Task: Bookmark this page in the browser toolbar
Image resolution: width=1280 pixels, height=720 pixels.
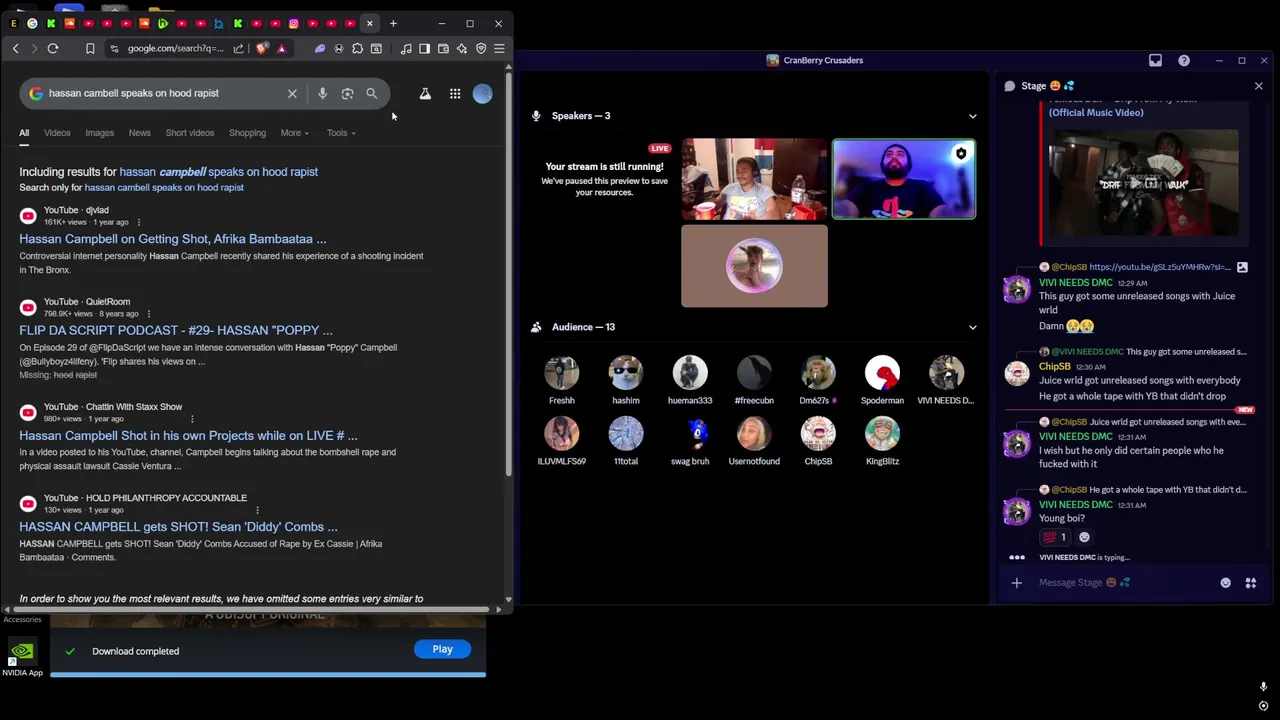Action: (x=90, y=48)
